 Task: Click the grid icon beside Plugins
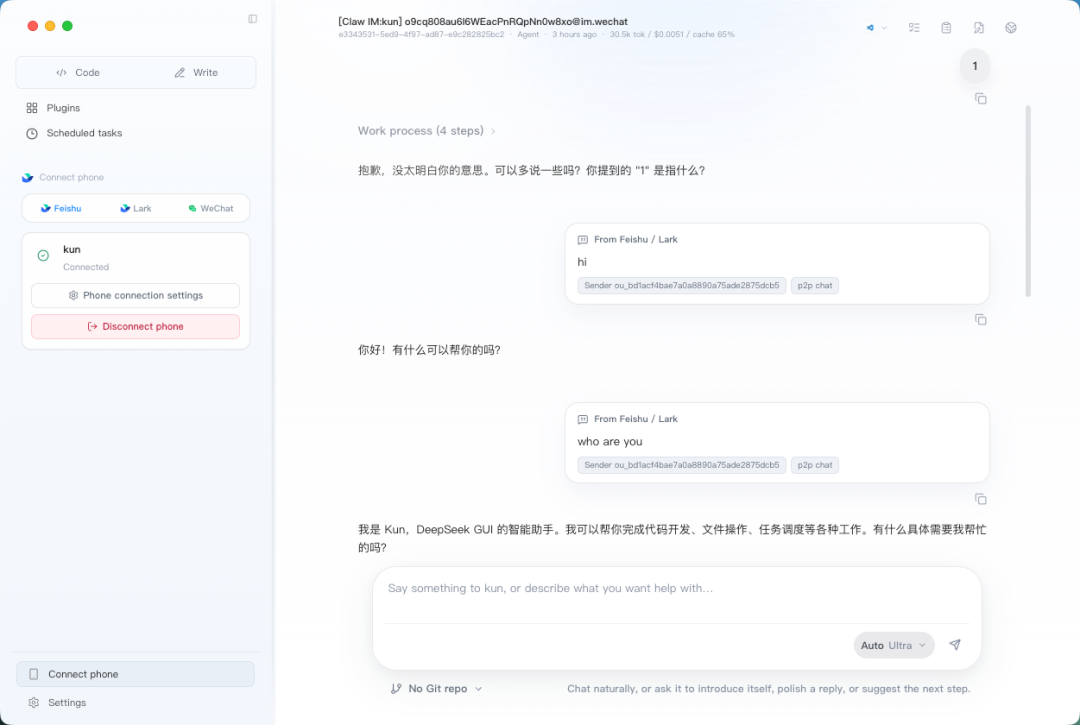point(32,108)
